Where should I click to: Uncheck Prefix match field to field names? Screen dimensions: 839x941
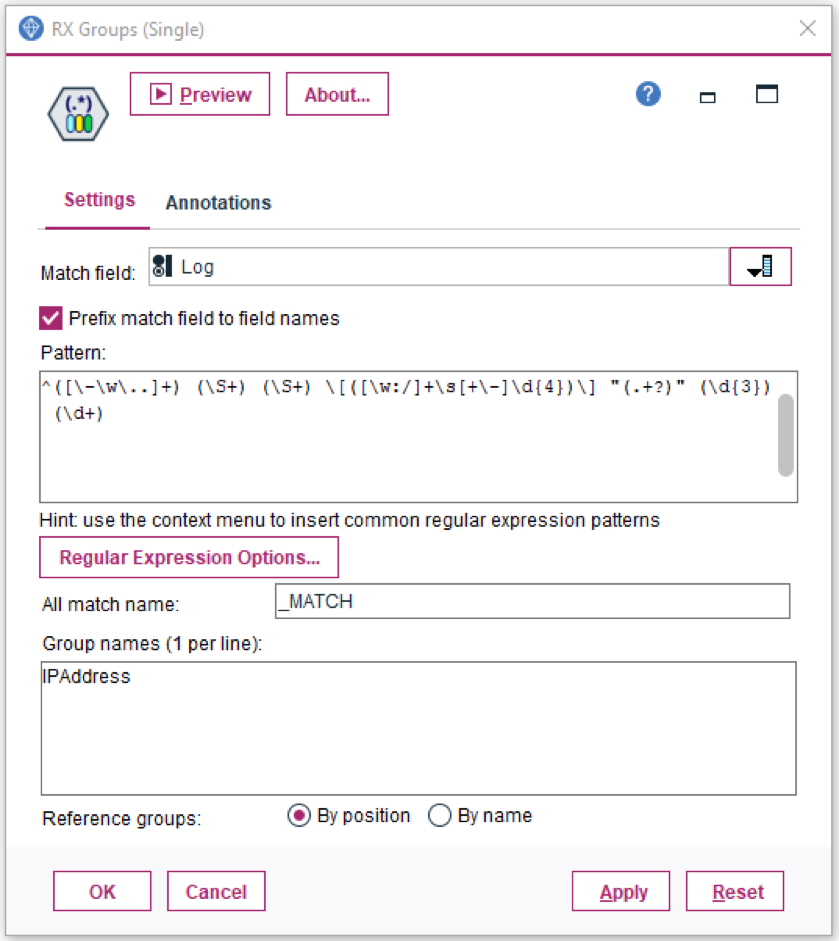51,318
